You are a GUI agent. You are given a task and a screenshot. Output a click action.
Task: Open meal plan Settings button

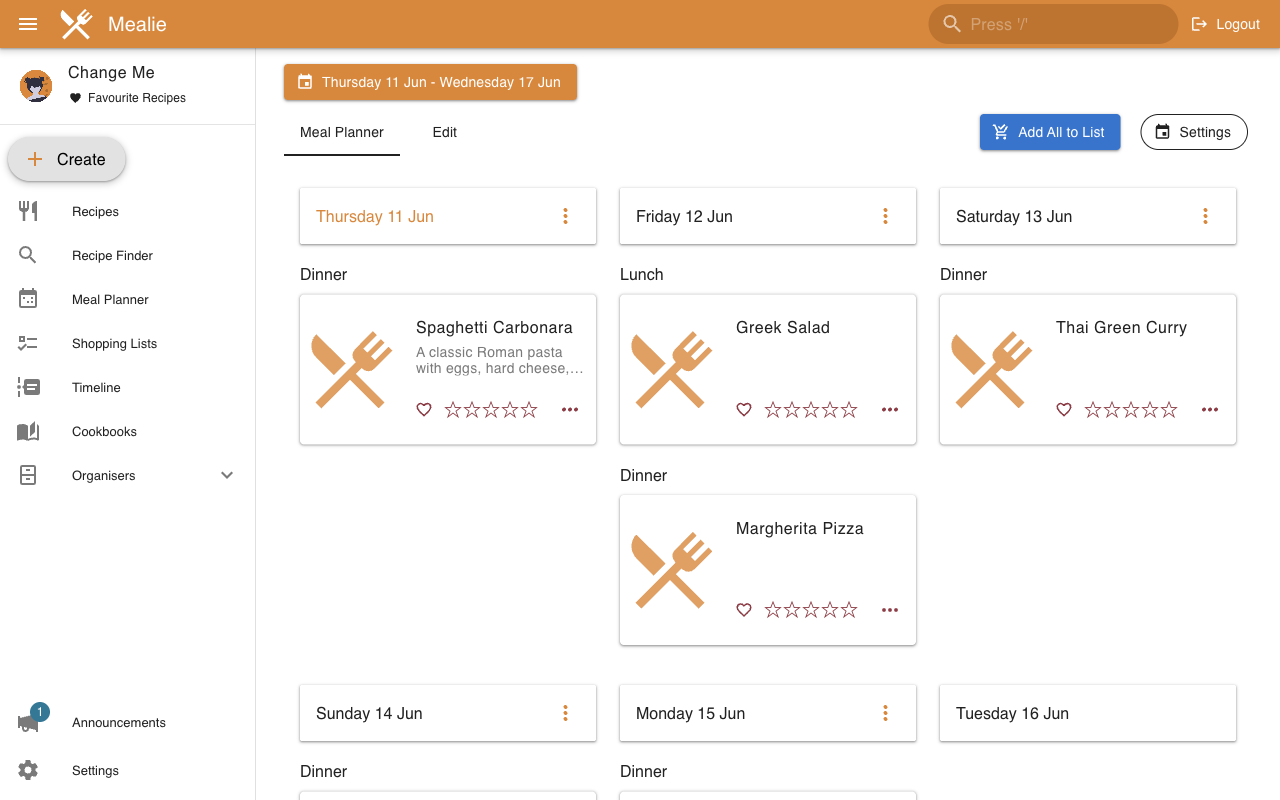(x=1194, y=132)
